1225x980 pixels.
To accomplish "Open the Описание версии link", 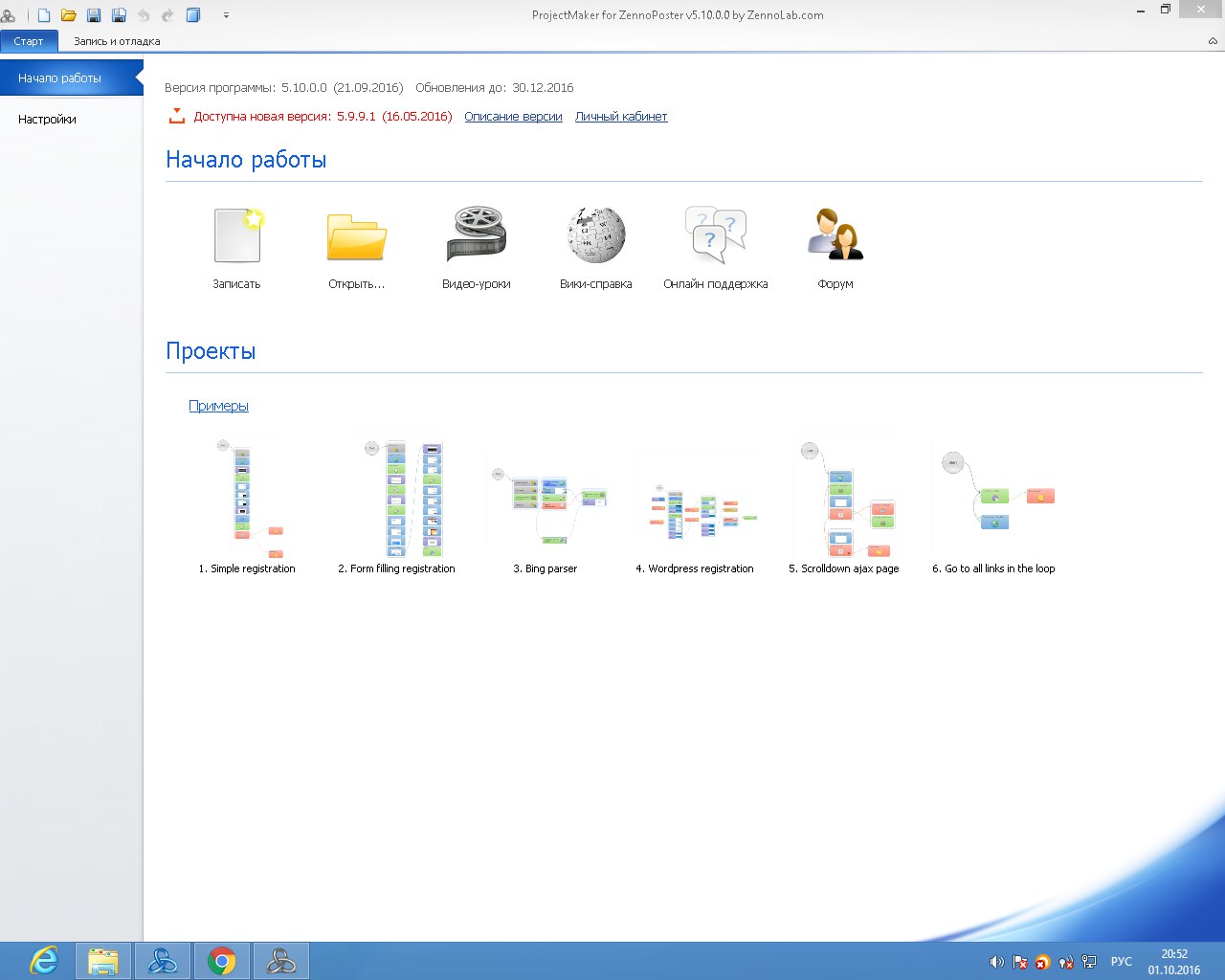I will pyautogui.click(x=513, y=116).
